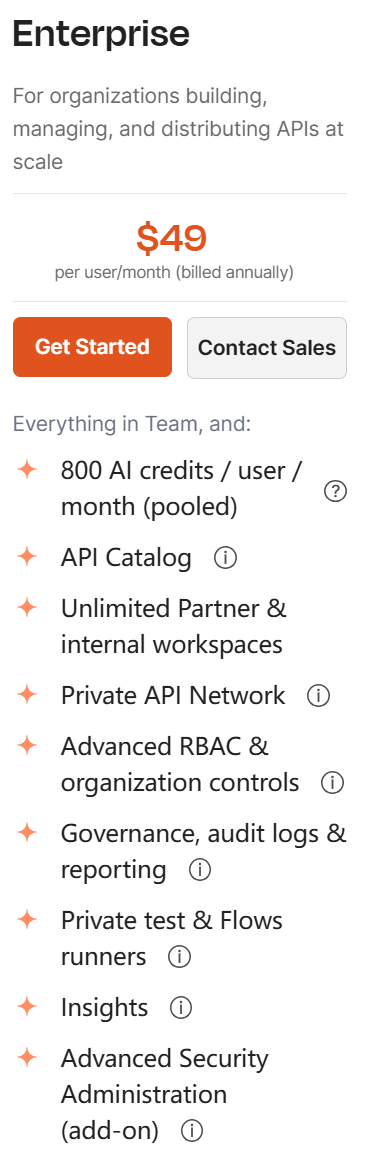366x1170 pixels.
Task: Click 'Unlimited Partner & internal workspaces' feature text
Action: (x=174, y=626)
